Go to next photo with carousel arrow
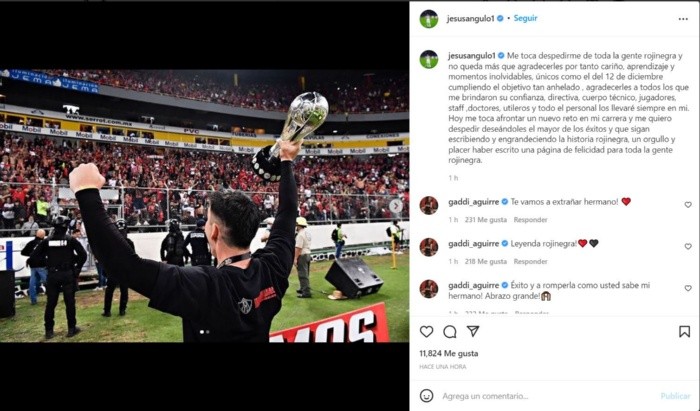The height and width of the screenshot is (411, 700). [x=396, y=206]
